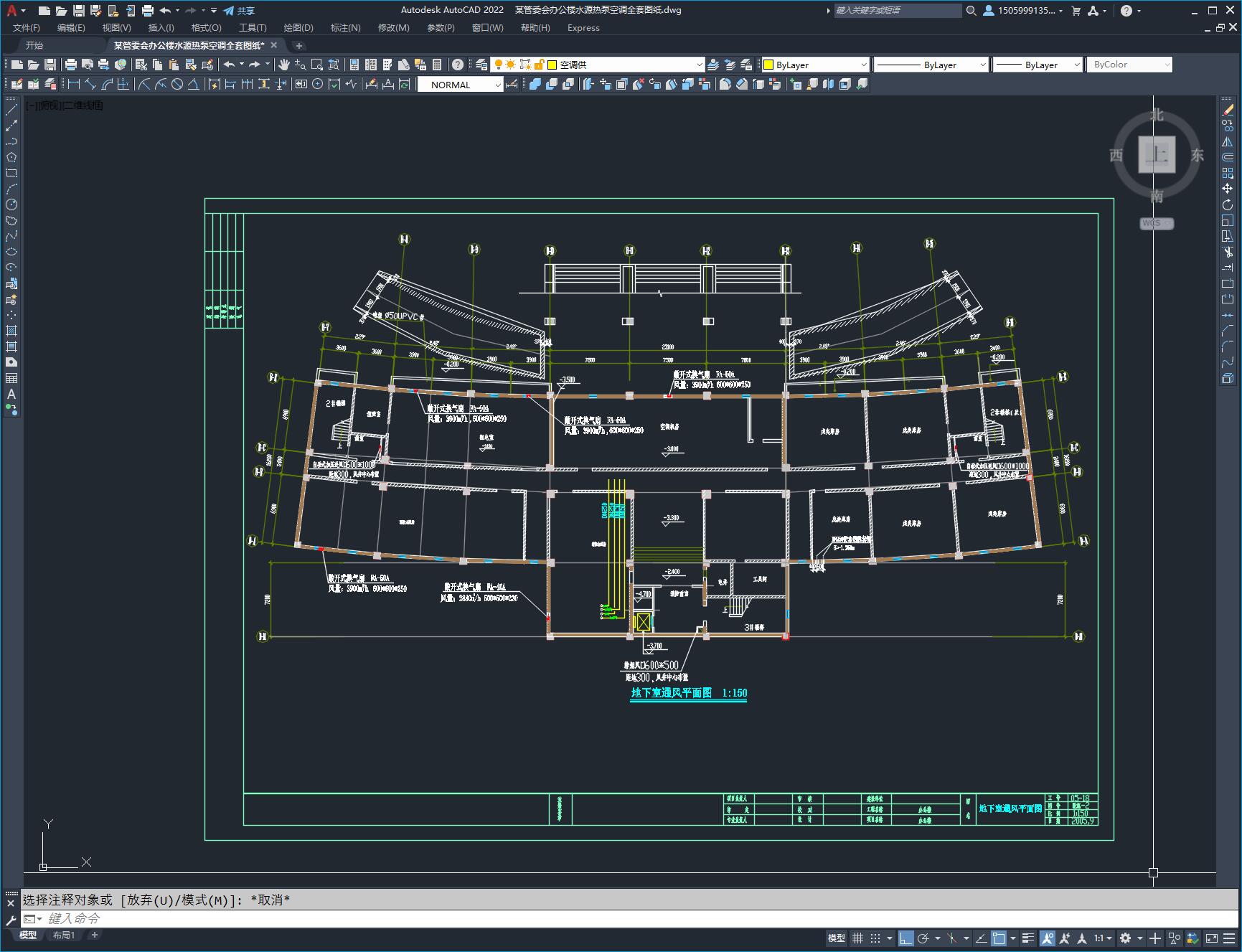Toggle snap mode dots in status bar
Viewport: 1242px width, 952px height.
pos(875,938)
